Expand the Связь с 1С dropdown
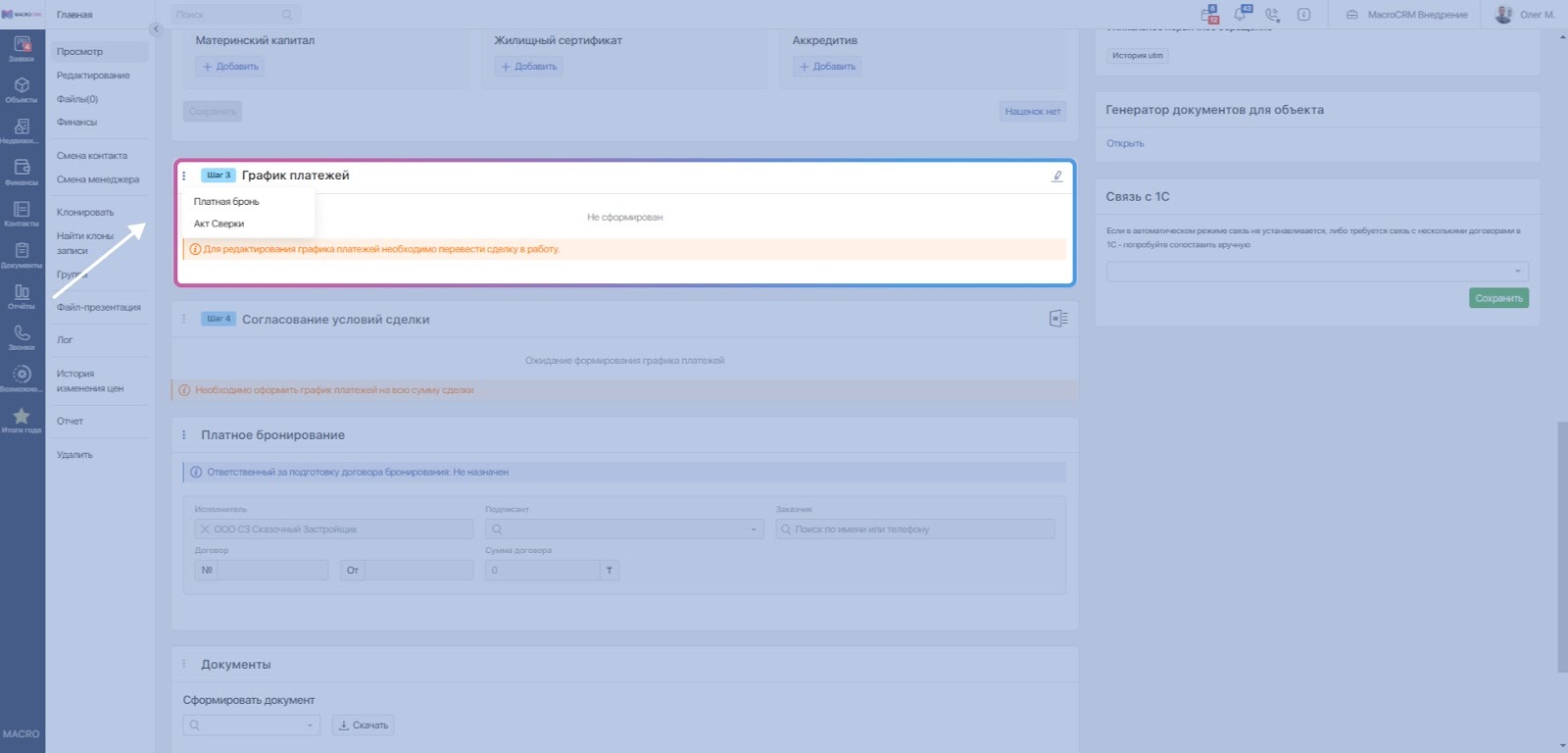The width and height of the screenshot is (1568, 753). [x=1317, y=272]
